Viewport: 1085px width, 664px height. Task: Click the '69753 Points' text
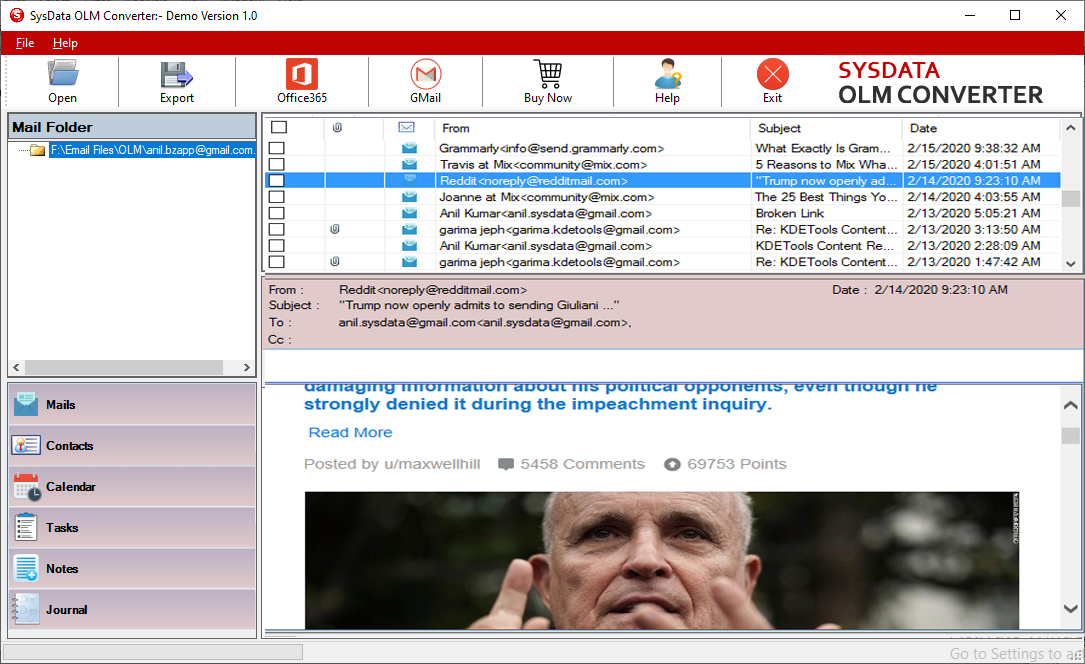click(736, 464)
